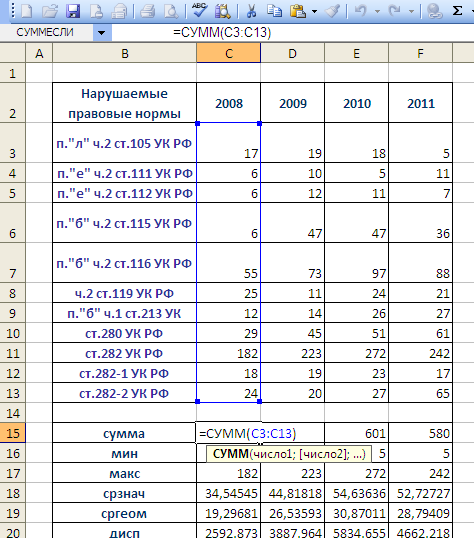Click cell with value 34,54545
This screenshot has height=538, width=474.
click(x=229, y=493)
